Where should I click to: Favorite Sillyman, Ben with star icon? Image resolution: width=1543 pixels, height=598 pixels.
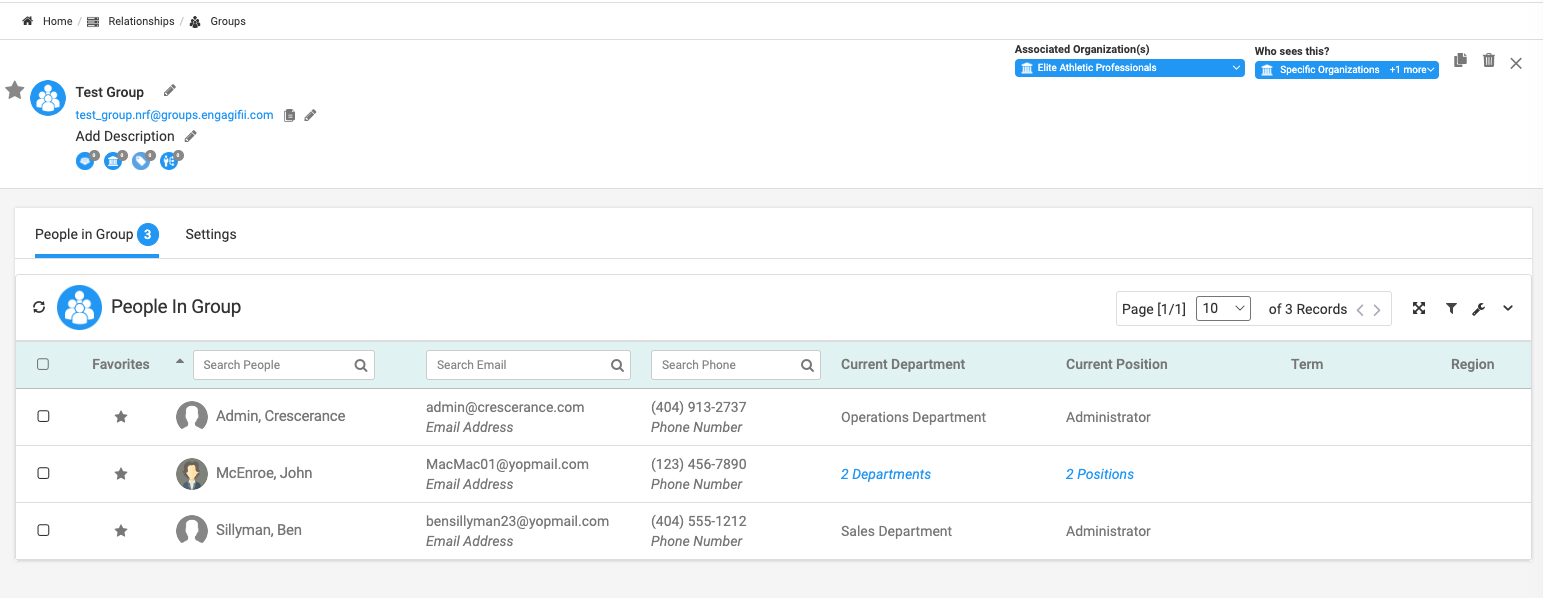[x=121, y=531]
